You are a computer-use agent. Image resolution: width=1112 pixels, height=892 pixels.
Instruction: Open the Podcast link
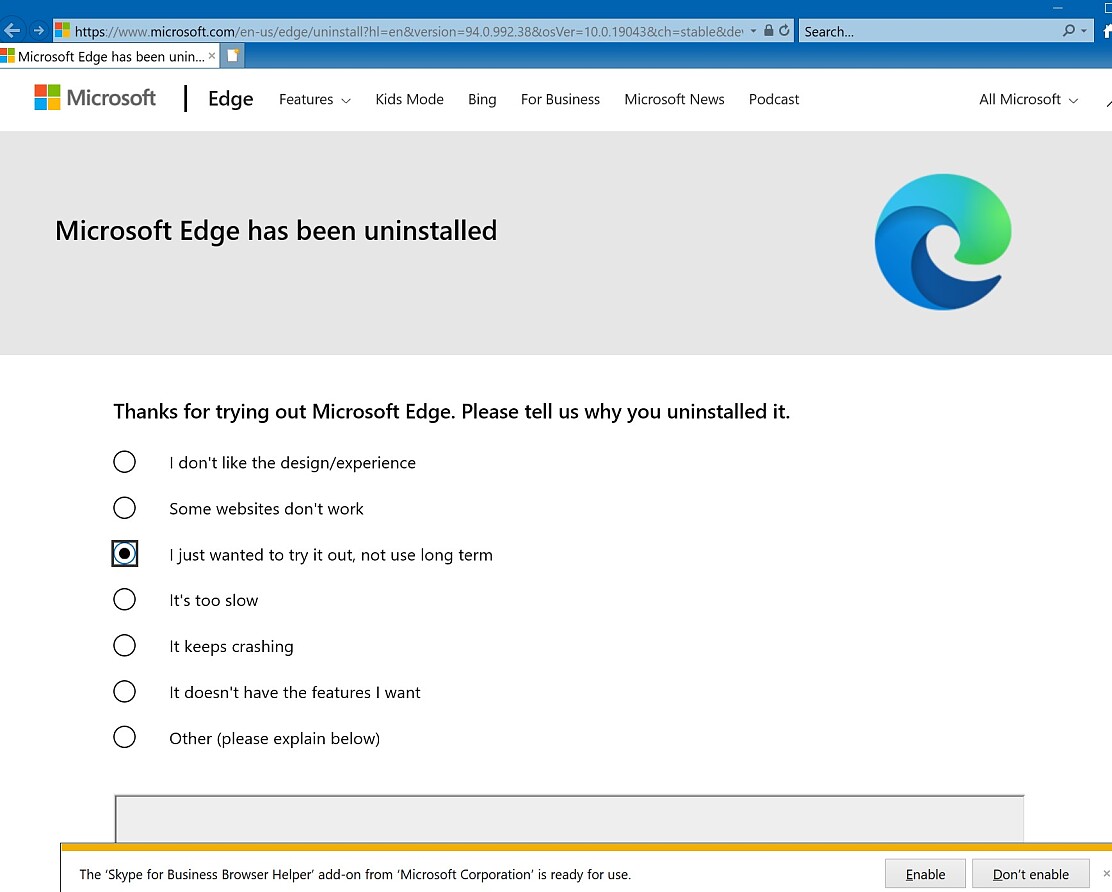(774, 99)
